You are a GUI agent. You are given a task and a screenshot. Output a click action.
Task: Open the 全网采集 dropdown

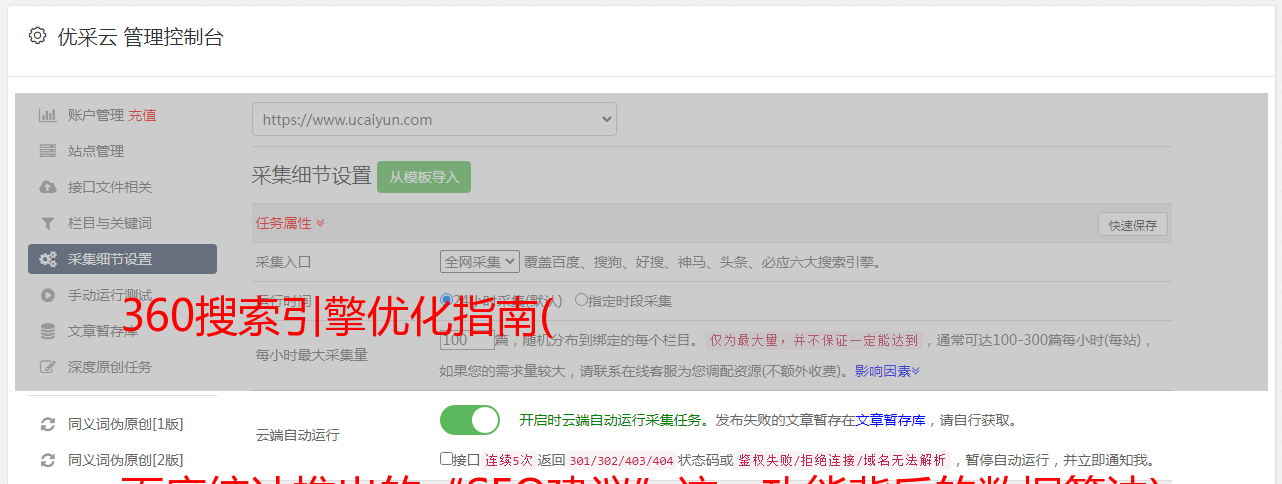pyautogui.click(x=480, y=262)
